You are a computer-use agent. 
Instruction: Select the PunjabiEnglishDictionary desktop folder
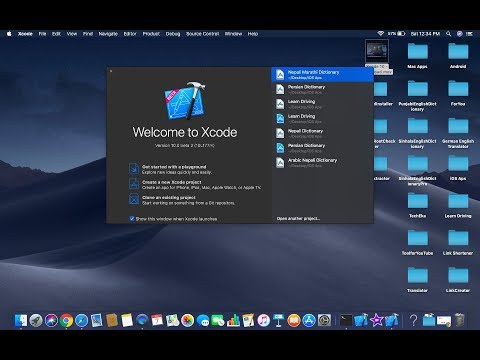pos(417,95)
